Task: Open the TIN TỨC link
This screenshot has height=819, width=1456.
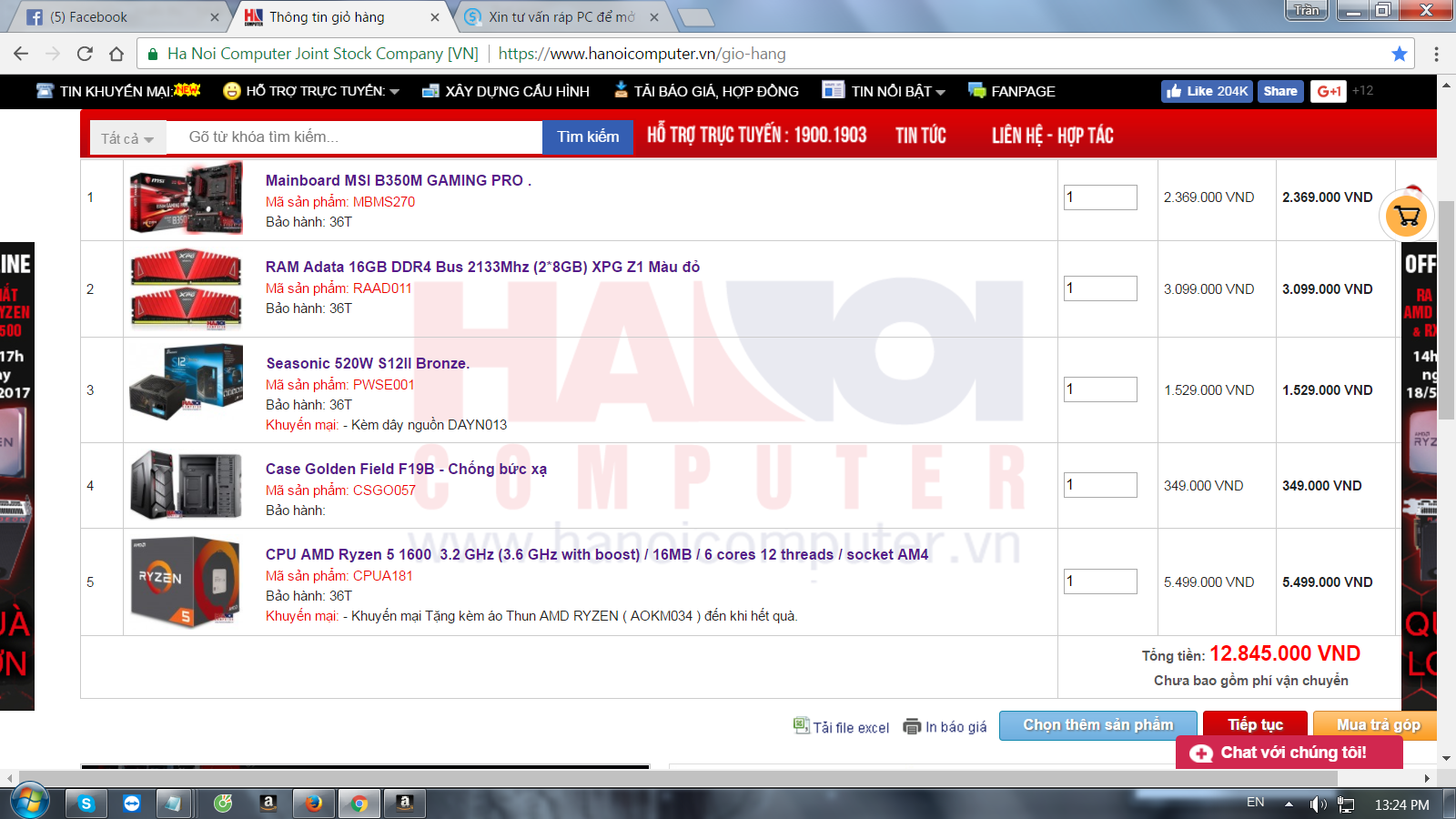Action: point(921,136)
